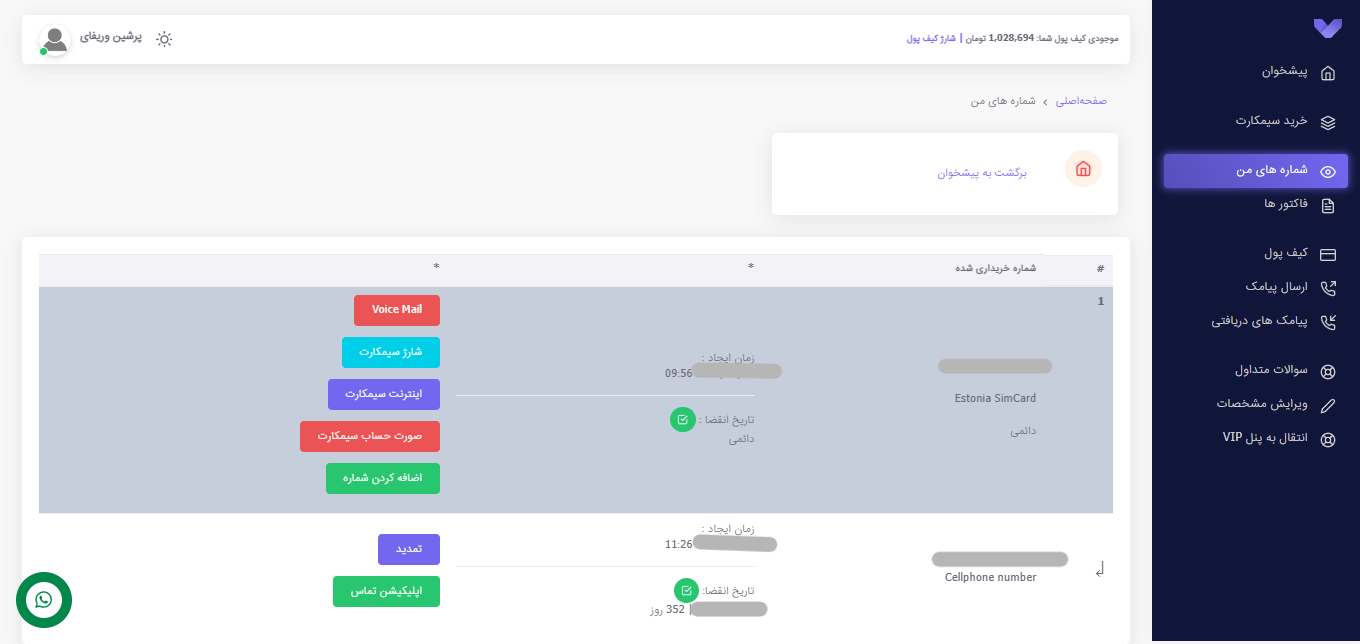Click the فاکتور ها document icon
Image resolution: width=1360 pixels, height=644 pixels.
1328,206
